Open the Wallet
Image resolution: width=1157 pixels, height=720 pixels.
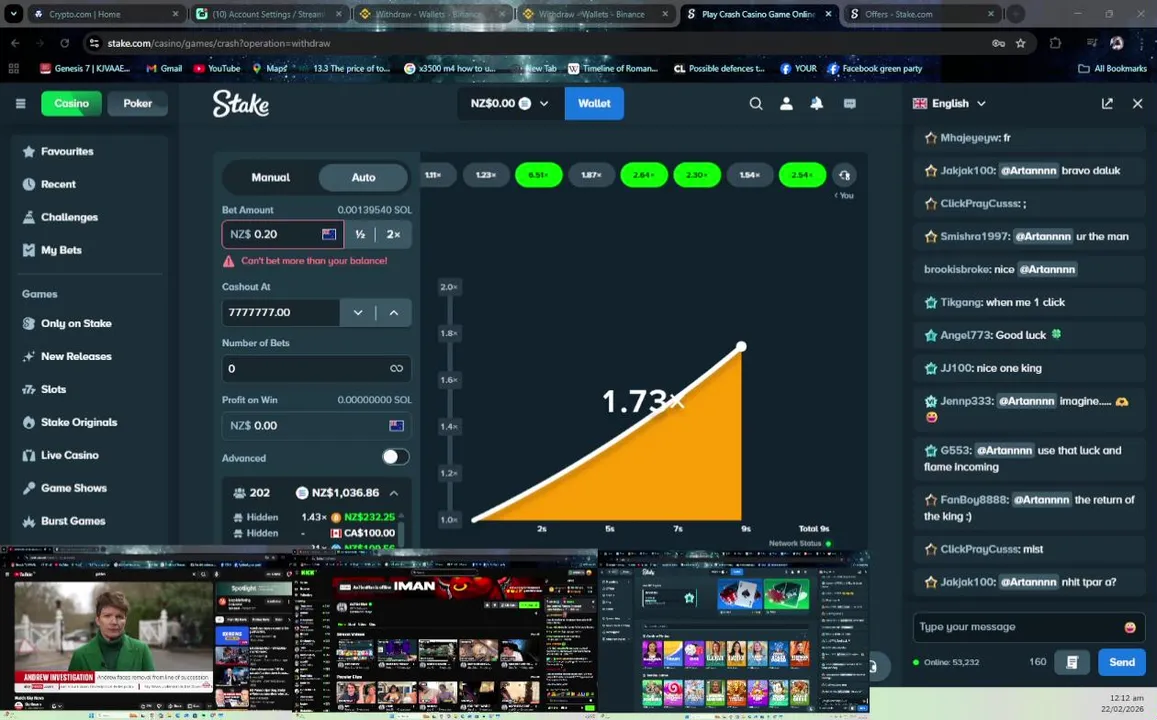tap(594, 103)
